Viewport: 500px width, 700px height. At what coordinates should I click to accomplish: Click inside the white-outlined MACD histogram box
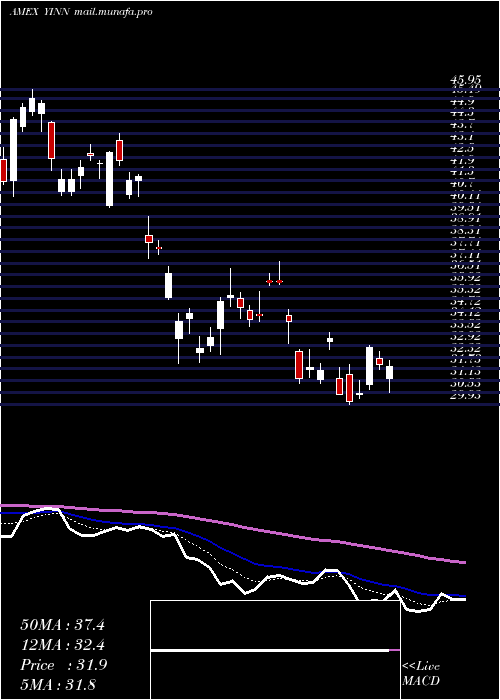275,650
